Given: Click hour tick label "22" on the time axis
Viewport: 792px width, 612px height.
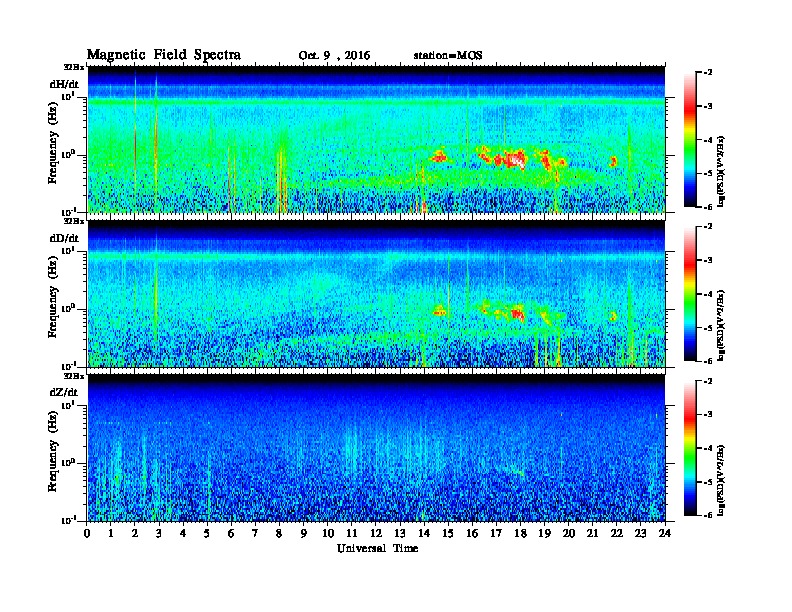Looking at the screenshot, I should (617, 533).
